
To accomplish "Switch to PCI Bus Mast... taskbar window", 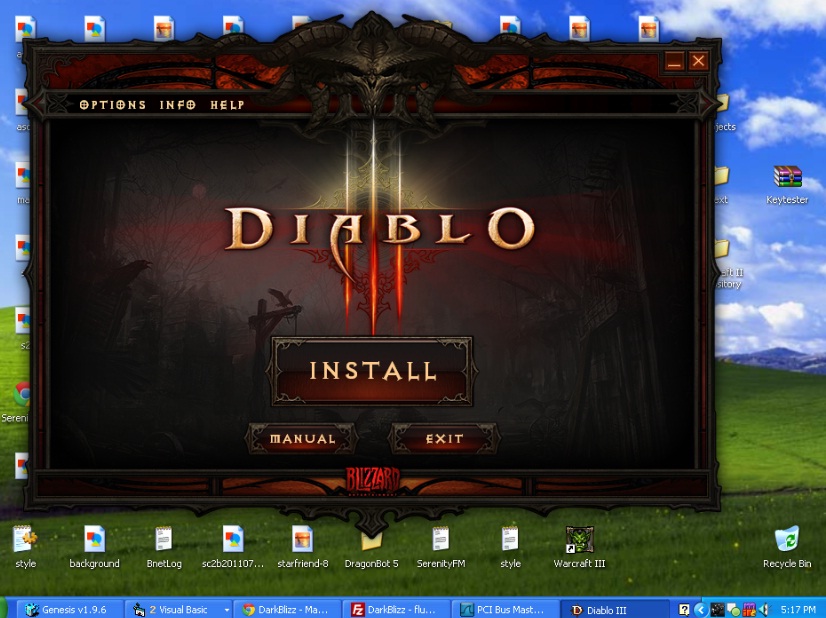I will 506,610.
